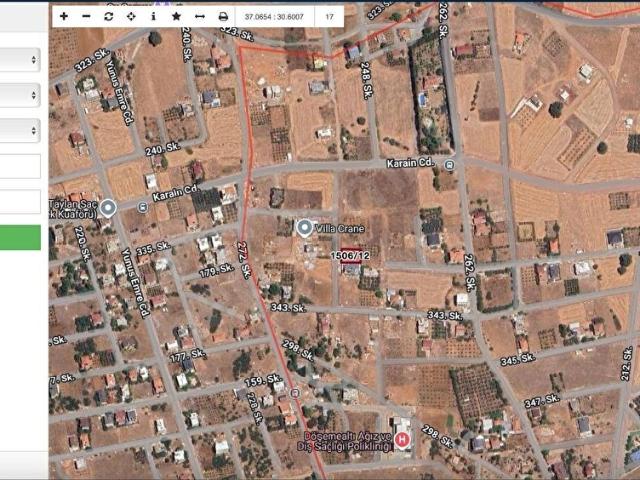Click the star favorites icon
The height and width of the screenshot is (480, 640).
click(x=176, y=16)
